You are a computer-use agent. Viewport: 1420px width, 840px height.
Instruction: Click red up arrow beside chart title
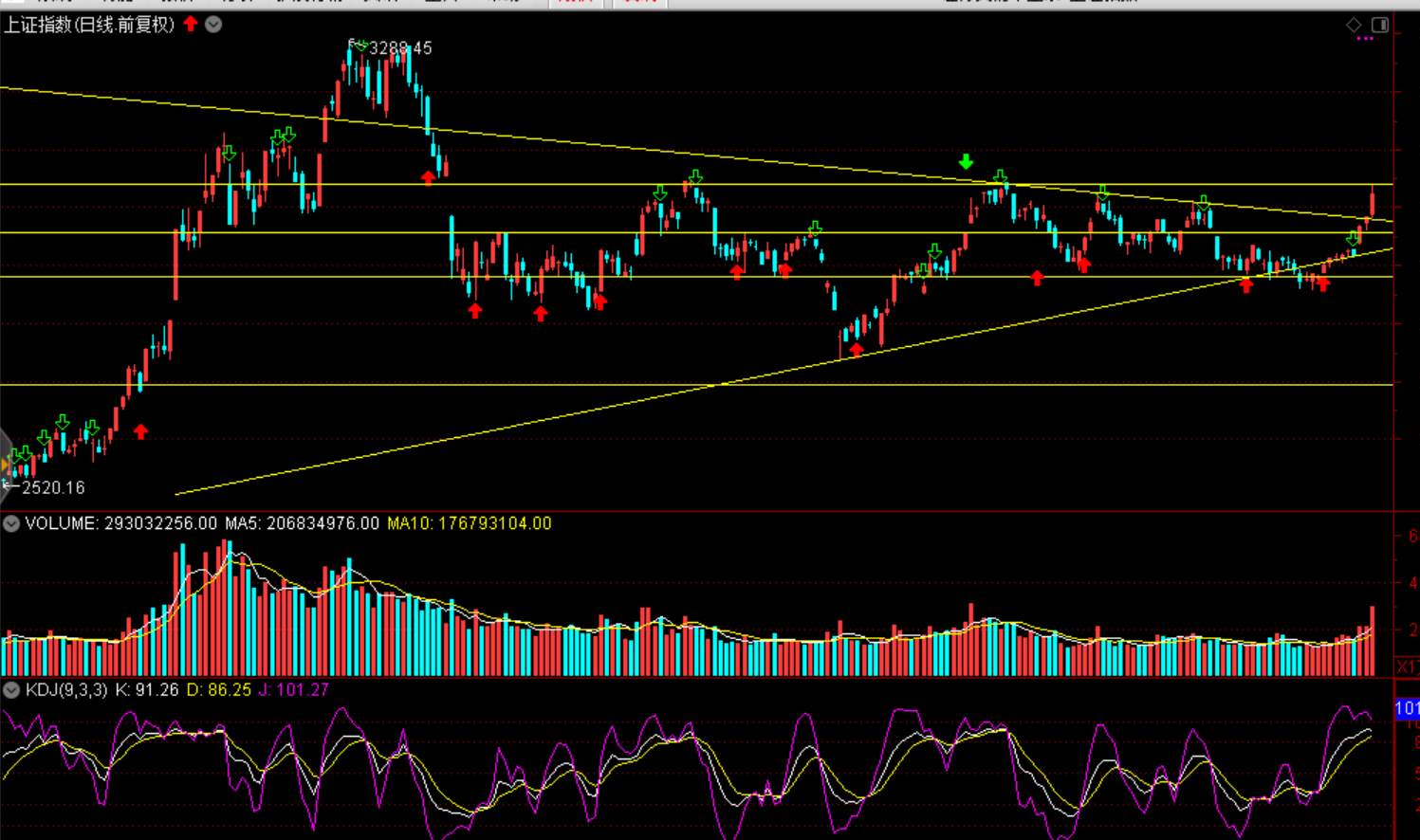coord(191,24)
